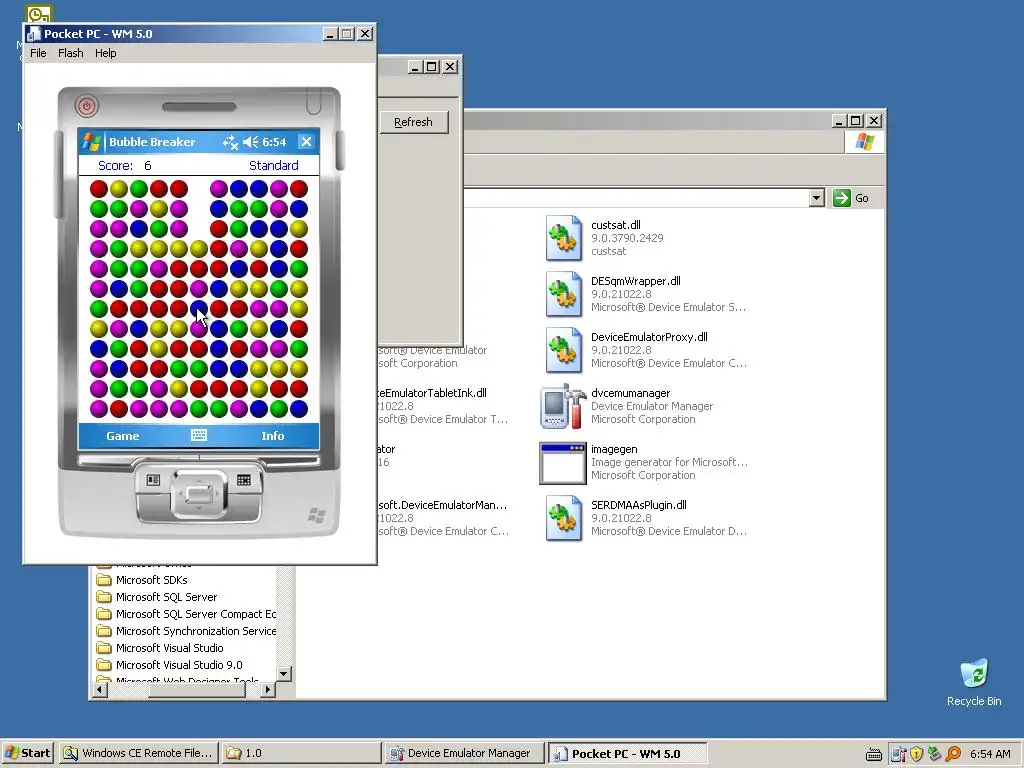Screen dimensions: 1024x768
Task: Close Bubble Breaker with the X button
Action: [306, 142]
